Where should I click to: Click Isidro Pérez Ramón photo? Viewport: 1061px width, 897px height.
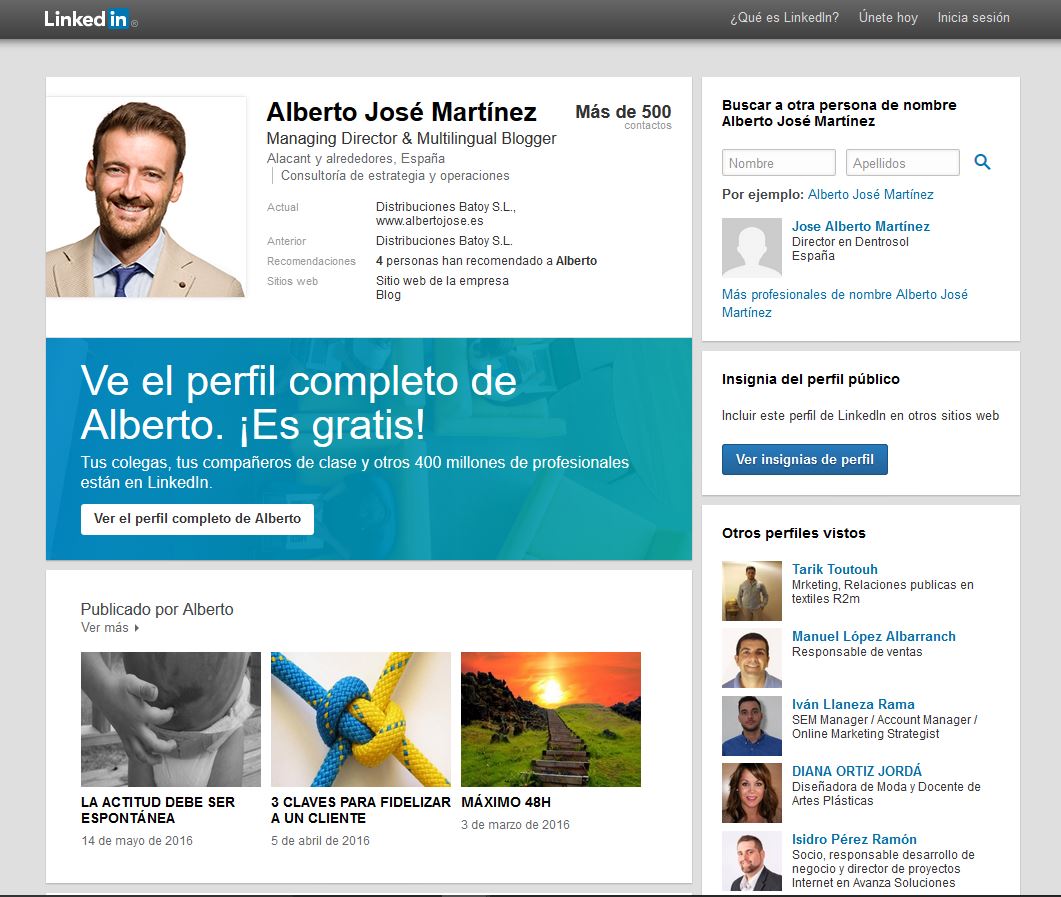pos(752,861)
